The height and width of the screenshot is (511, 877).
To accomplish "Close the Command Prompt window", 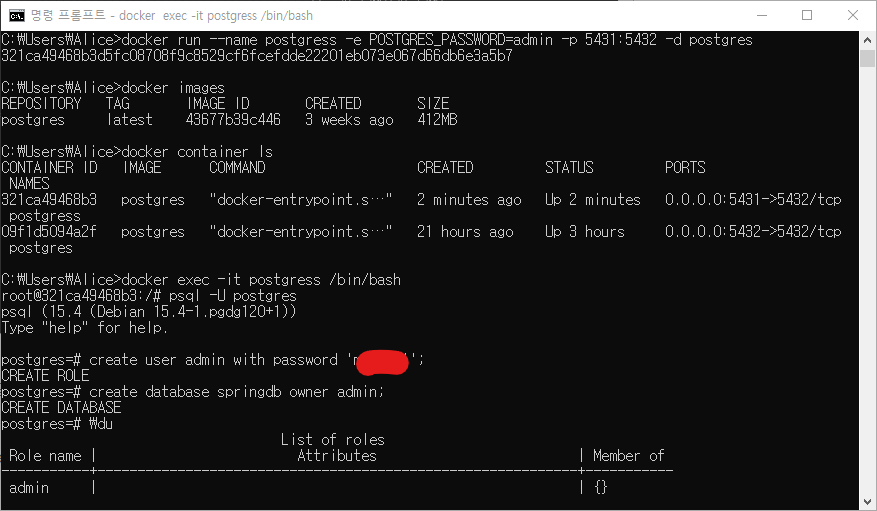I will coord(852,15).
